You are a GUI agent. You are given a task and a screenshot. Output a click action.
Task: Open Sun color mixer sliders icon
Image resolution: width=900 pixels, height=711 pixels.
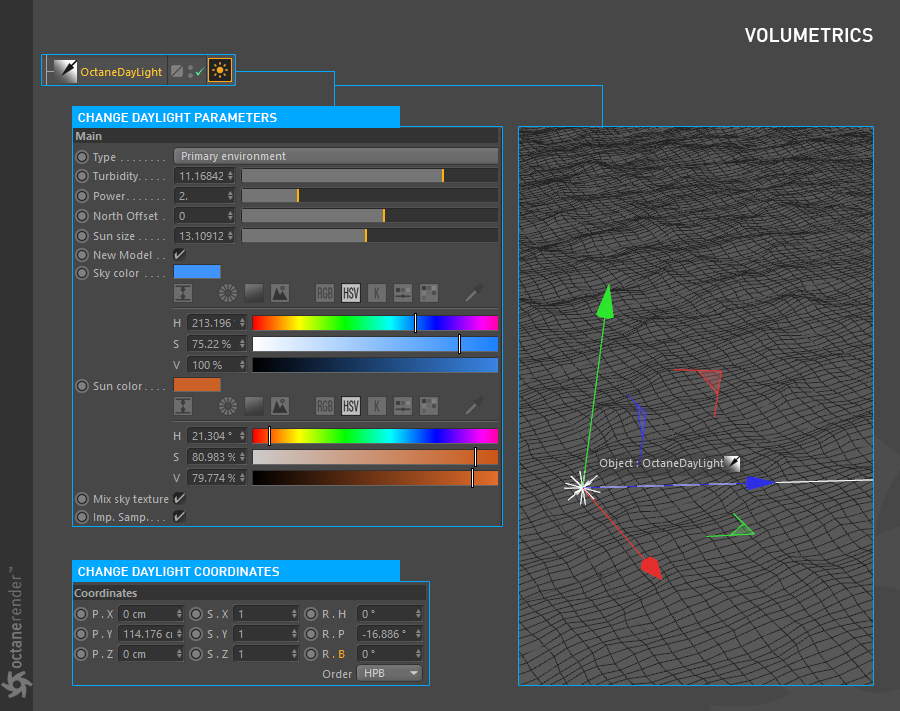click(x=403, y=406)
